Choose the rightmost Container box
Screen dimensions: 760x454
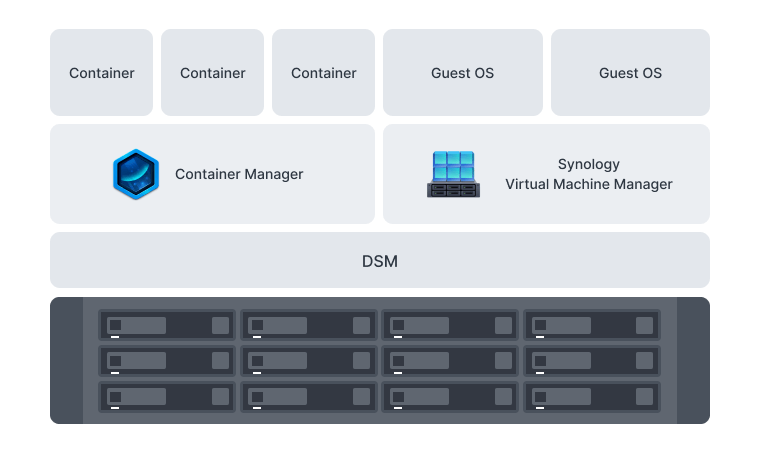click(324, 73)
